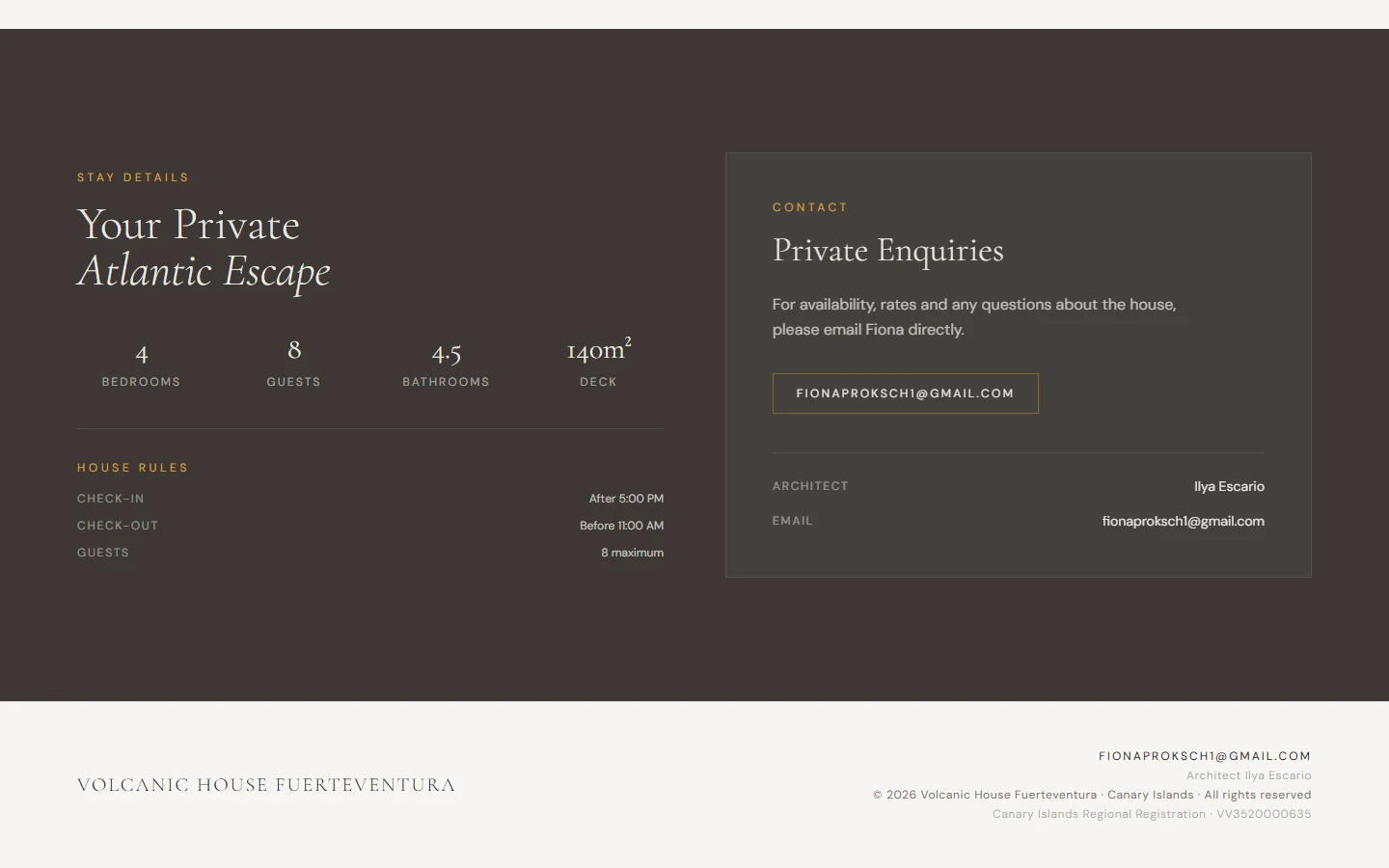Click the 4 BEDROOMS stat

(141, 363)
